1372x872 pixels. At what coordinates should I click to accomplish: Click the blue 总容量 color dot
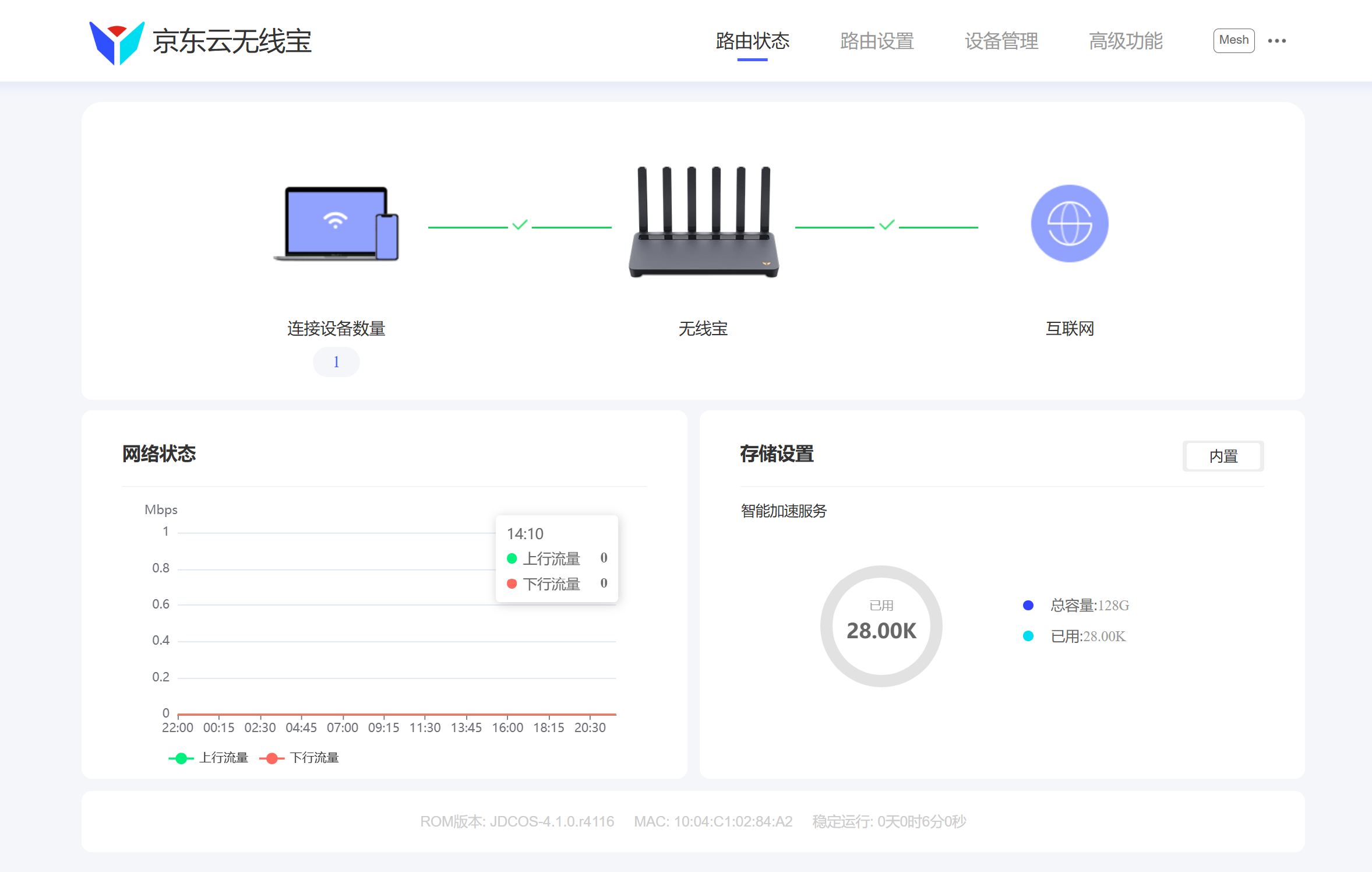coord(1028,606)
